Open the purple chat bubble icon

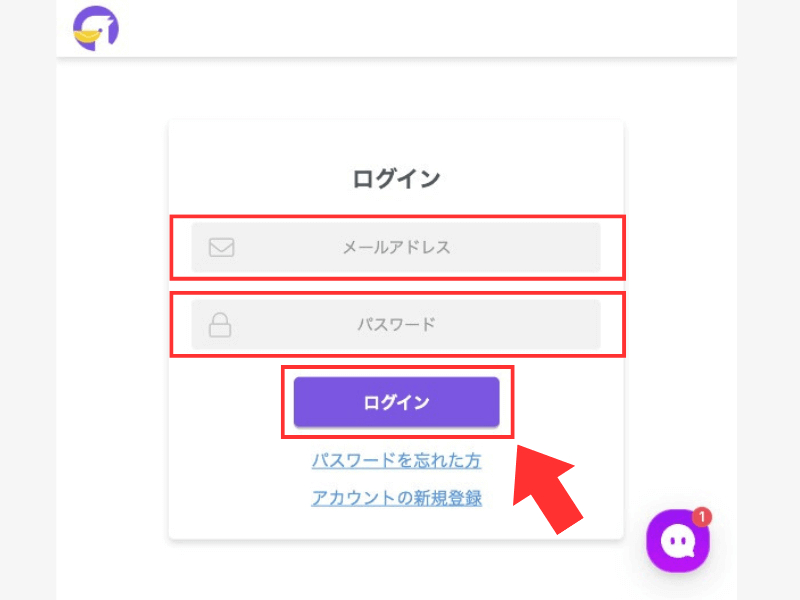[x=678, y=540]
